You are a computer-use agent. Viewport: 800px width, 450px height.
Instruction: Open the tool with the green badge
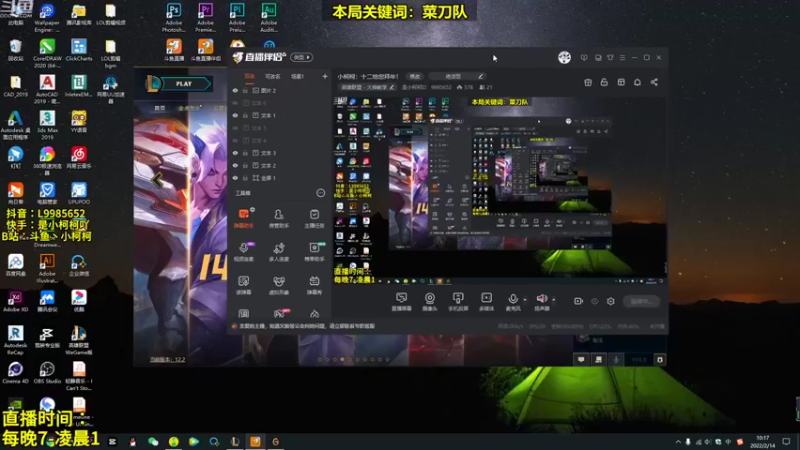(314, 252)
